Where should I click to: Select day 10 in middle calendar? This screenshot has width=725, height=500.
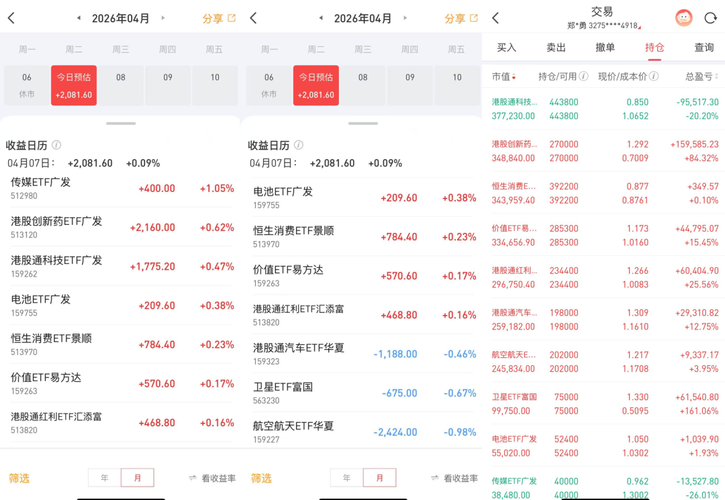pyautogui.click(x=457, y=86)
